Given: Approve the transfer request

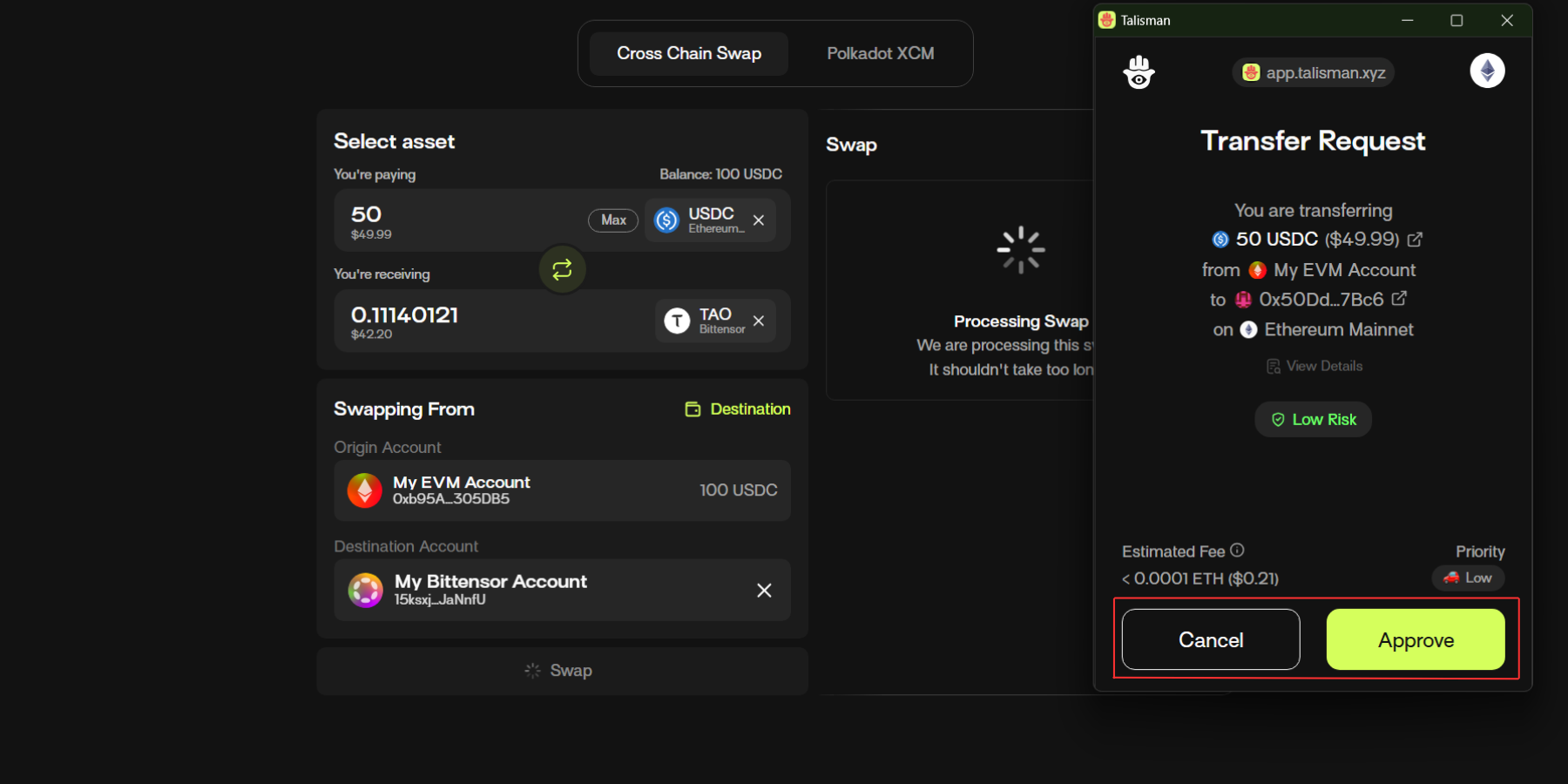Looking at the screenshot, I should click(x=1415, y=639).
